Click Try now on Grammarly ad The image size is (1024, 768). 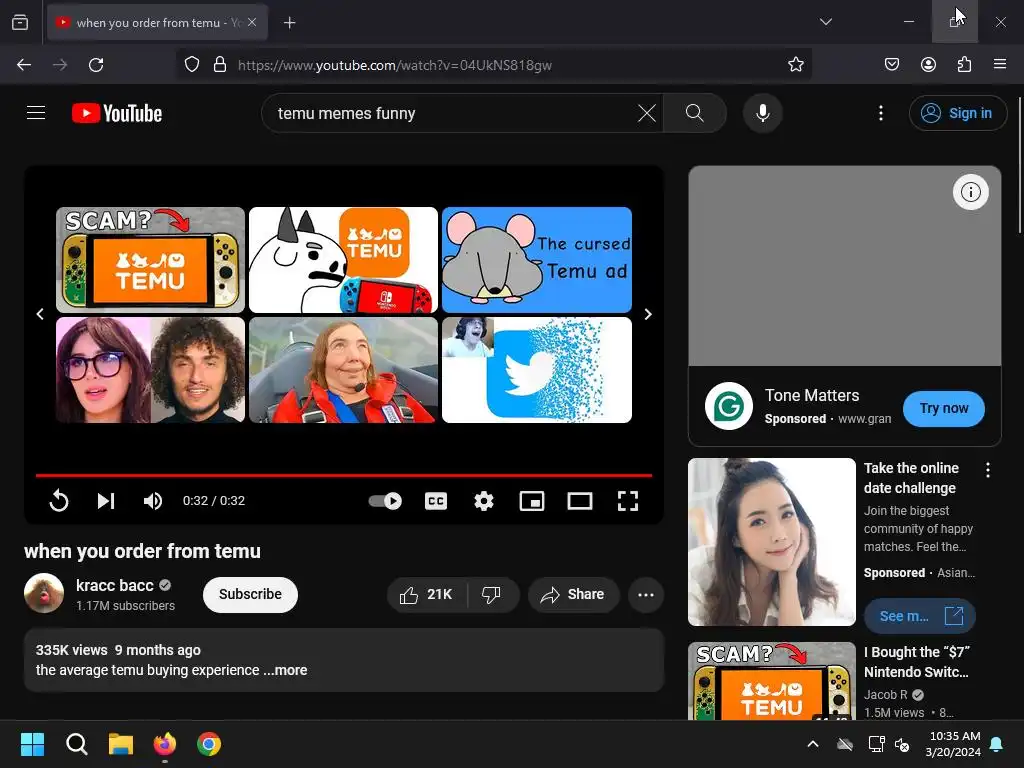944,408
